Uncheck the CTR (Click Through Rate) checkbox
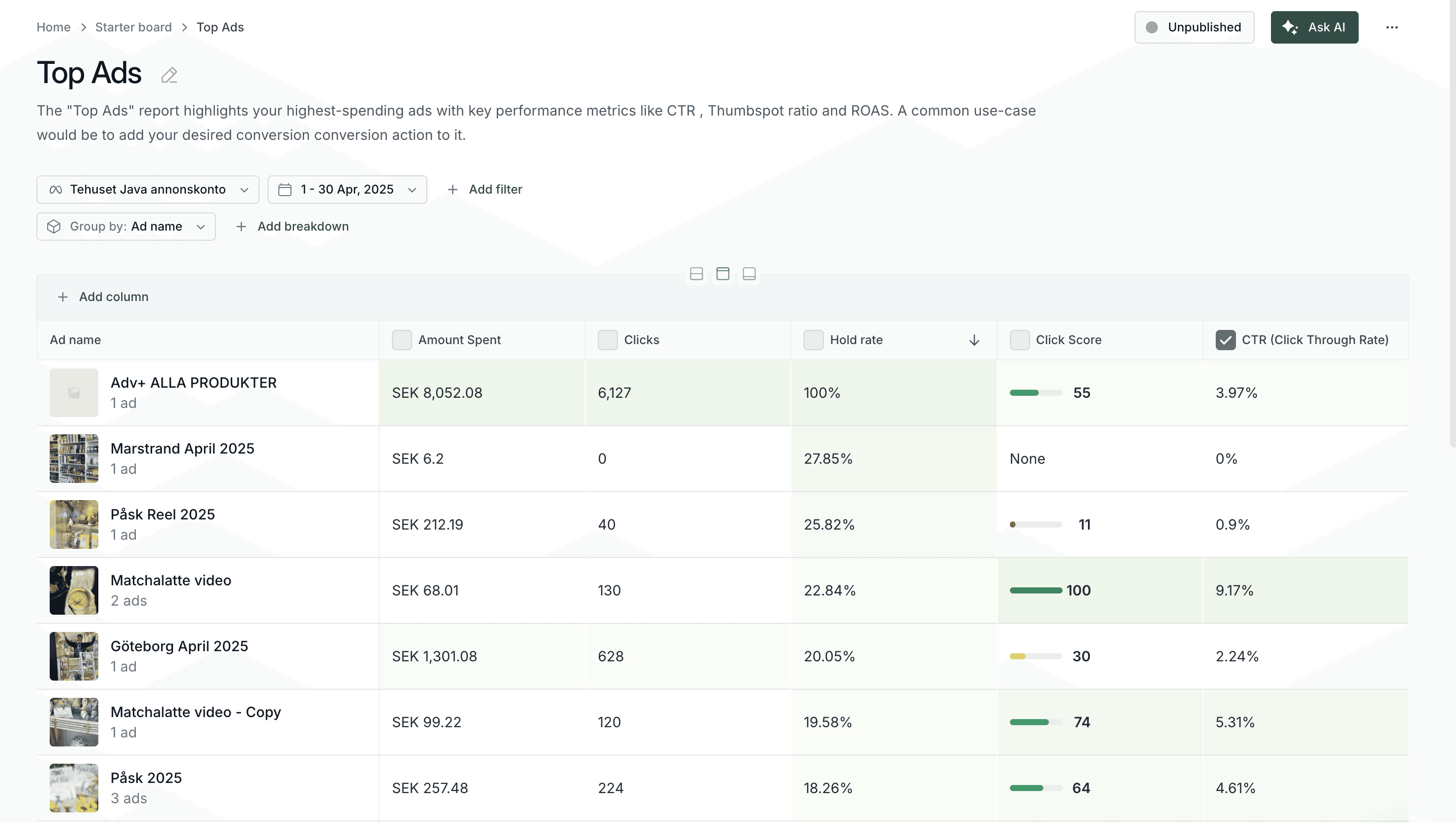Screen dimensions: 1456x823 point(1225,340)
